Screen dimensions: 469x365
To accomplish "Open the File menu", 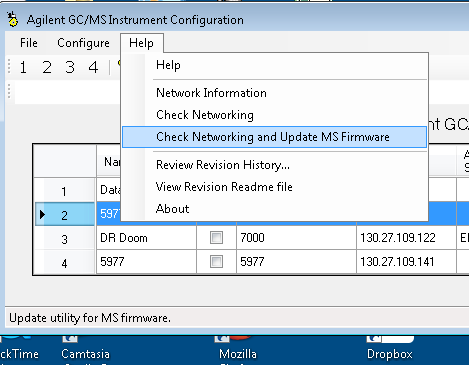I will point(29,43).
